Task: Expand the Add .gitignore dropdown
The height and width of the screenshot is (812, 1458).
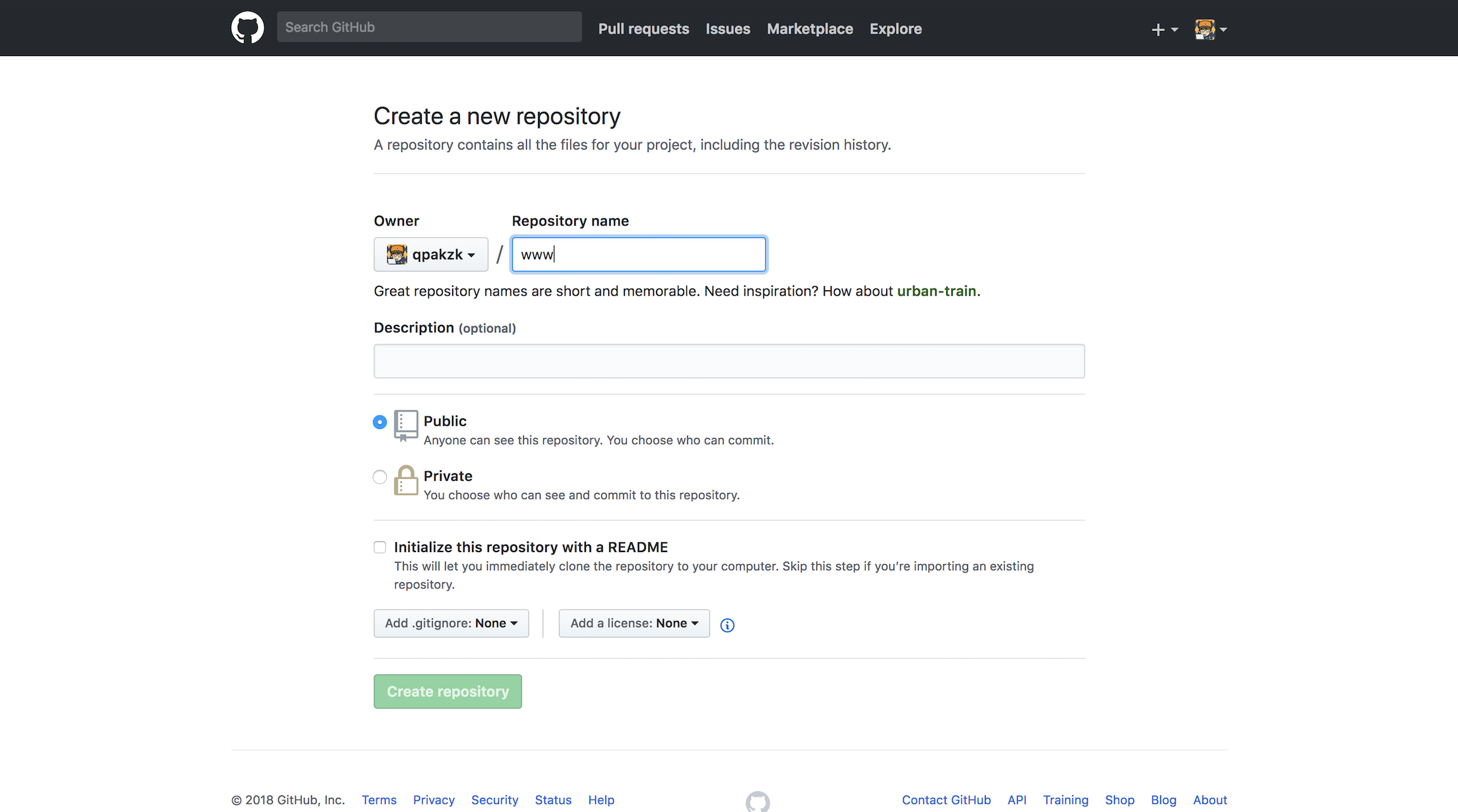Action: pos(451,623)
